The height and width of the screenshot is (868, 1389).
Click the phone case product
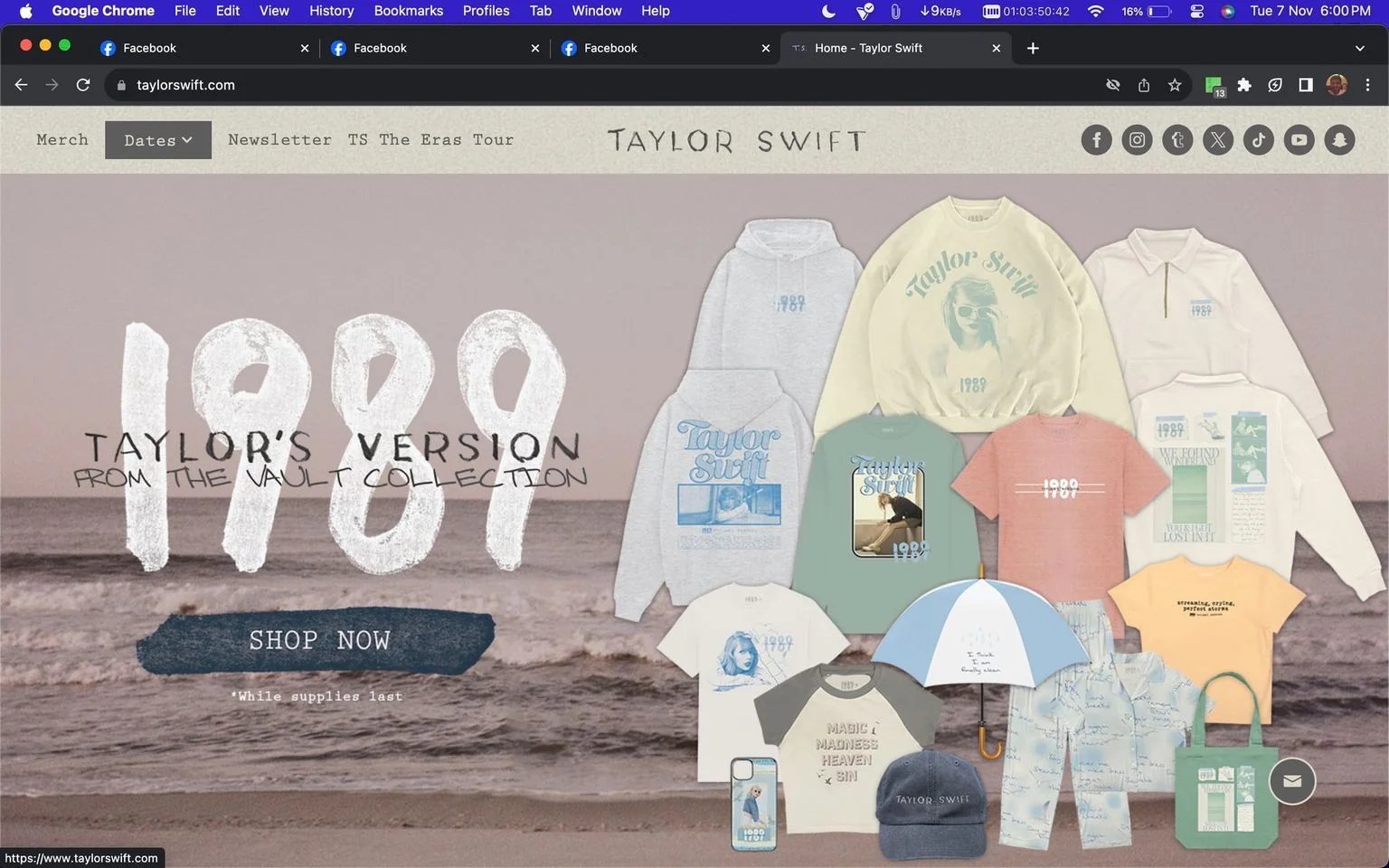[753, 804]
